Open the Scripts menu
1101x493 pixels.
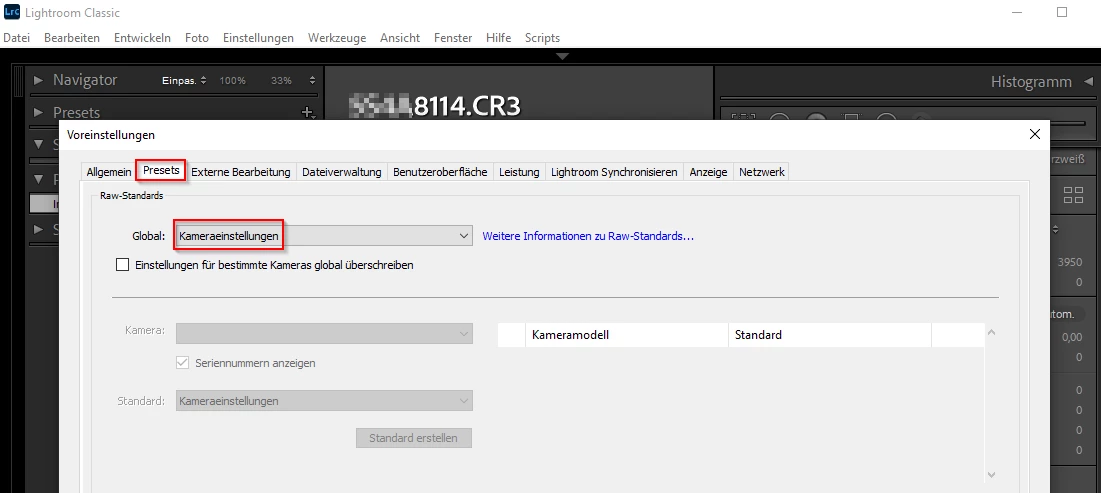click(543, 38)
